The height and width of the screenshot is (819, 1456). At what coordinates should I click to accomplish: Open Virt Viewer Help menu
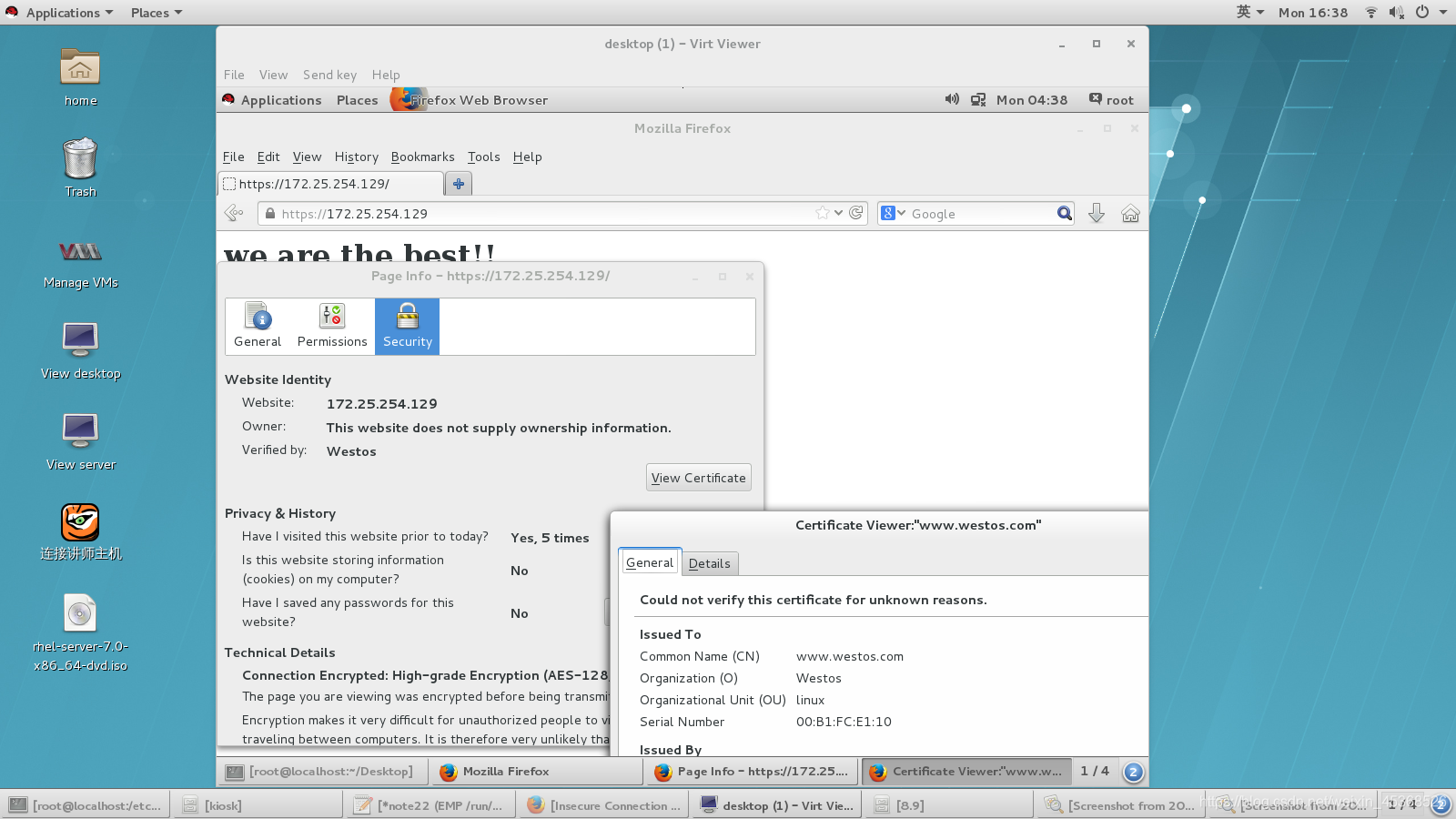(386, 75)
